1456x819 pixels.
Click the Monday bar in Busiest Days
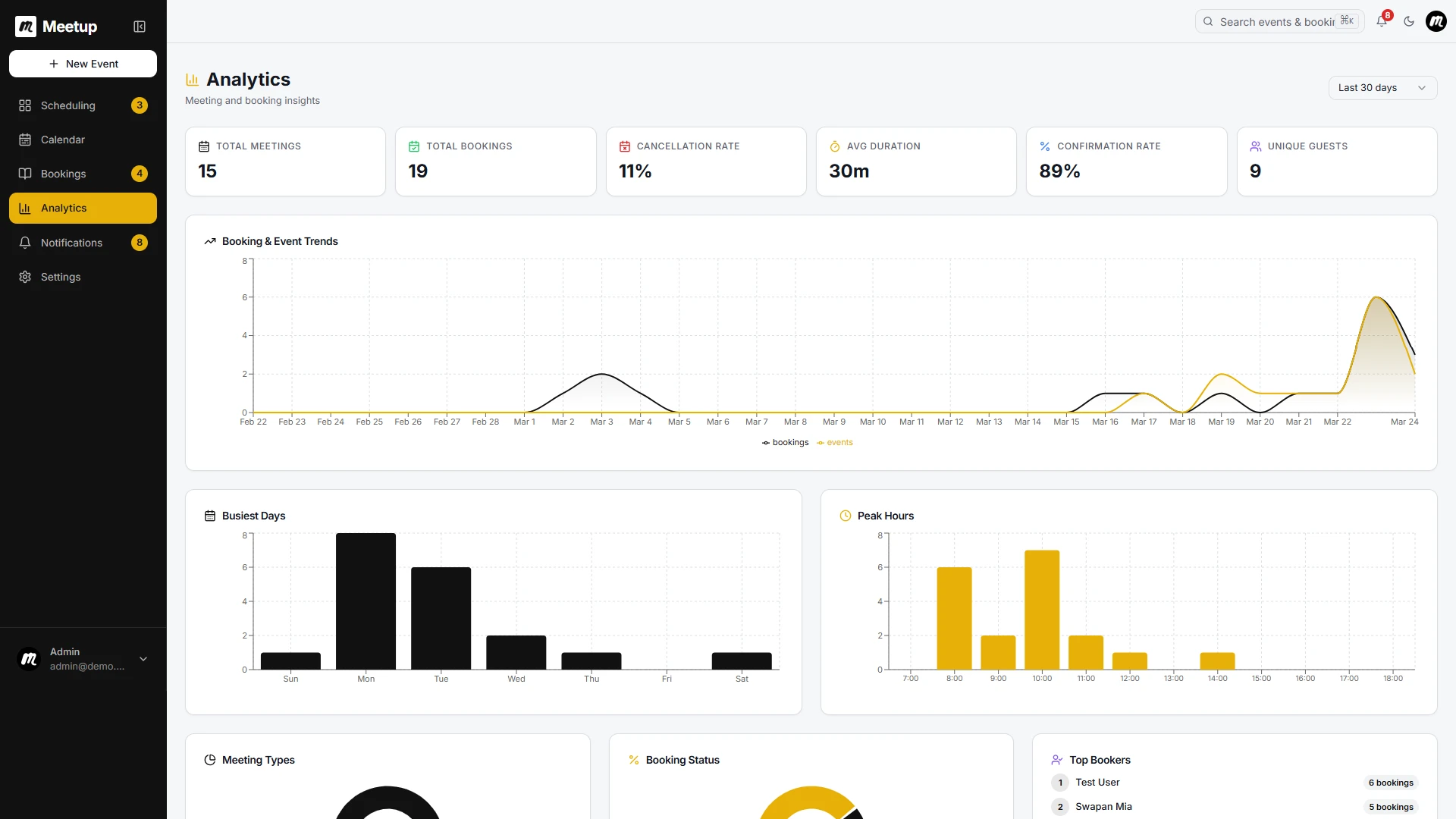(366, 601)
